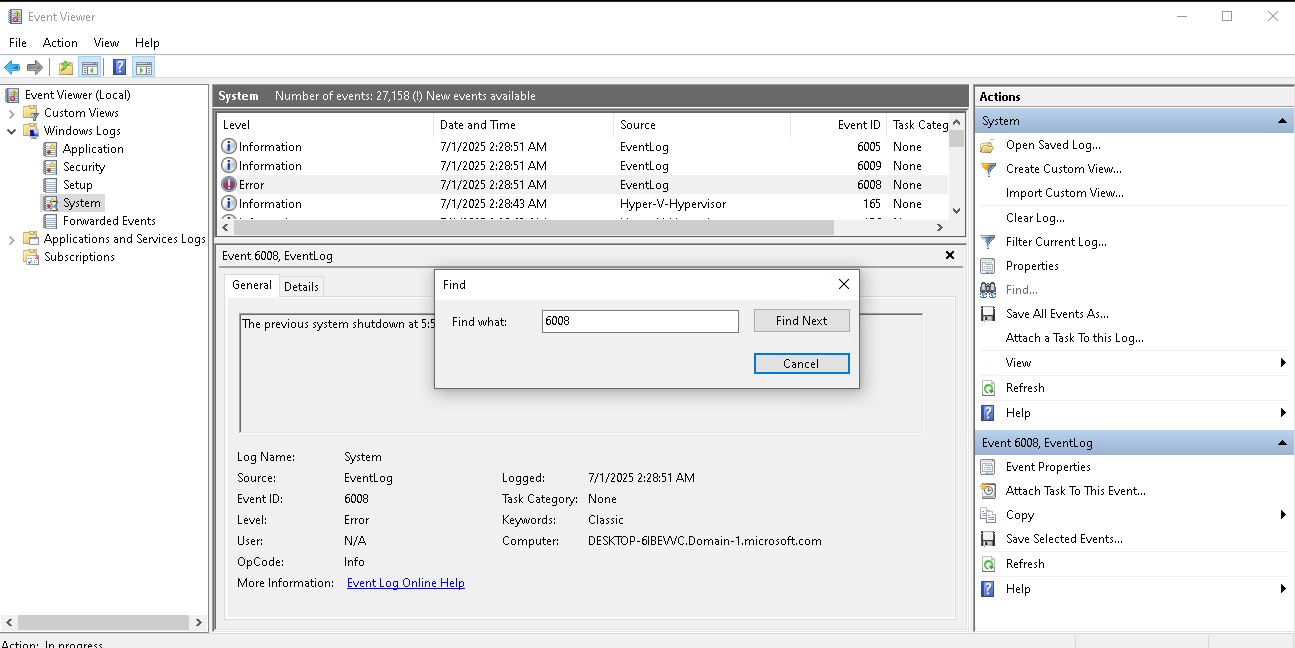
Task: Click the Setup log icon in tree
Action: [x=50, y=185]
